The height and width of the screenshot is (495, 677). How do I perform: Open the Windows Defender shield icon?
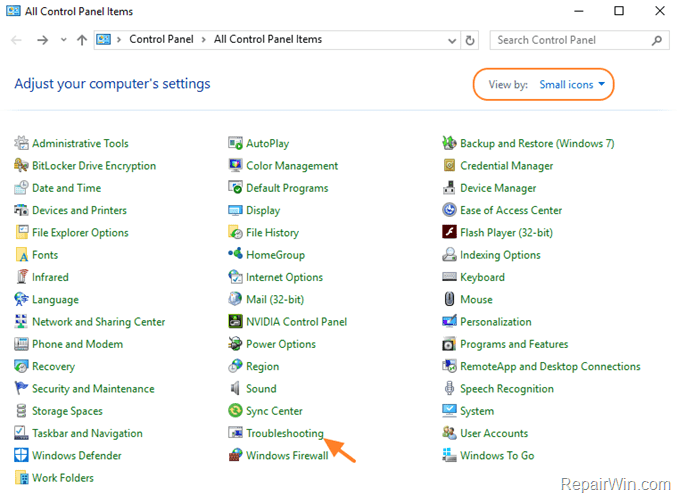coord(21,455)
